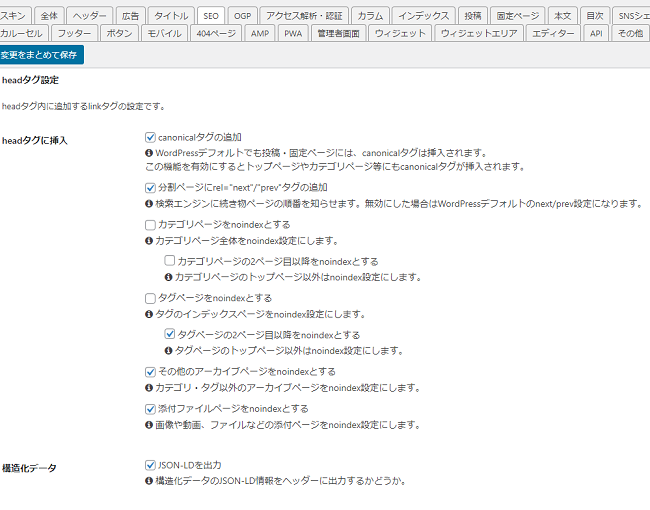Switch to the 投稿 tab
The height and width of the screenshot is (510, 650).
tap(473, 16)
